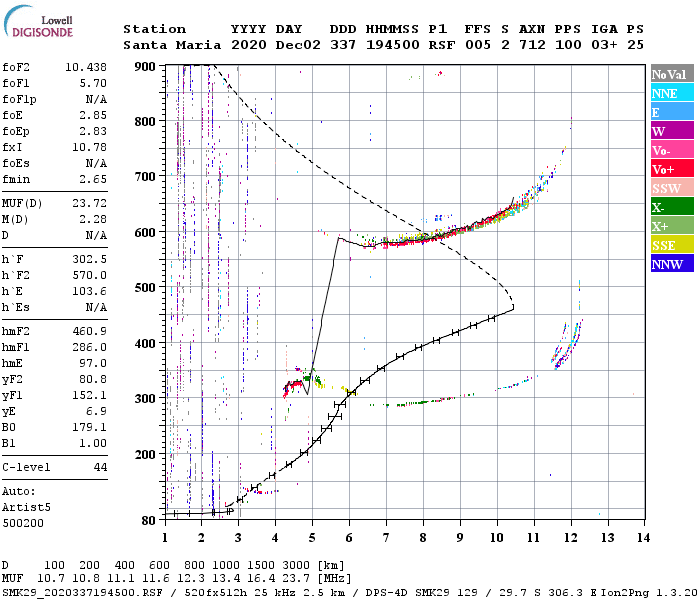Click the MUF table value 23.7
This screenshot has height=600, width=700.
click(296, 579)
